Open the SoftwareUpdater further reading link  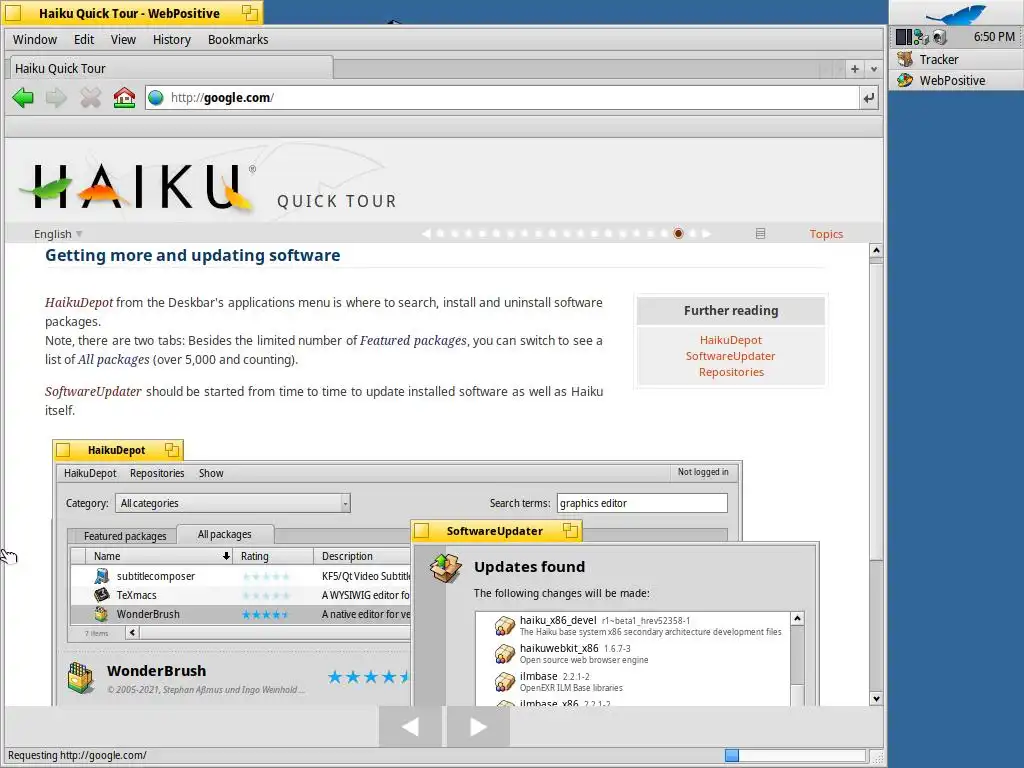(730, 356)
